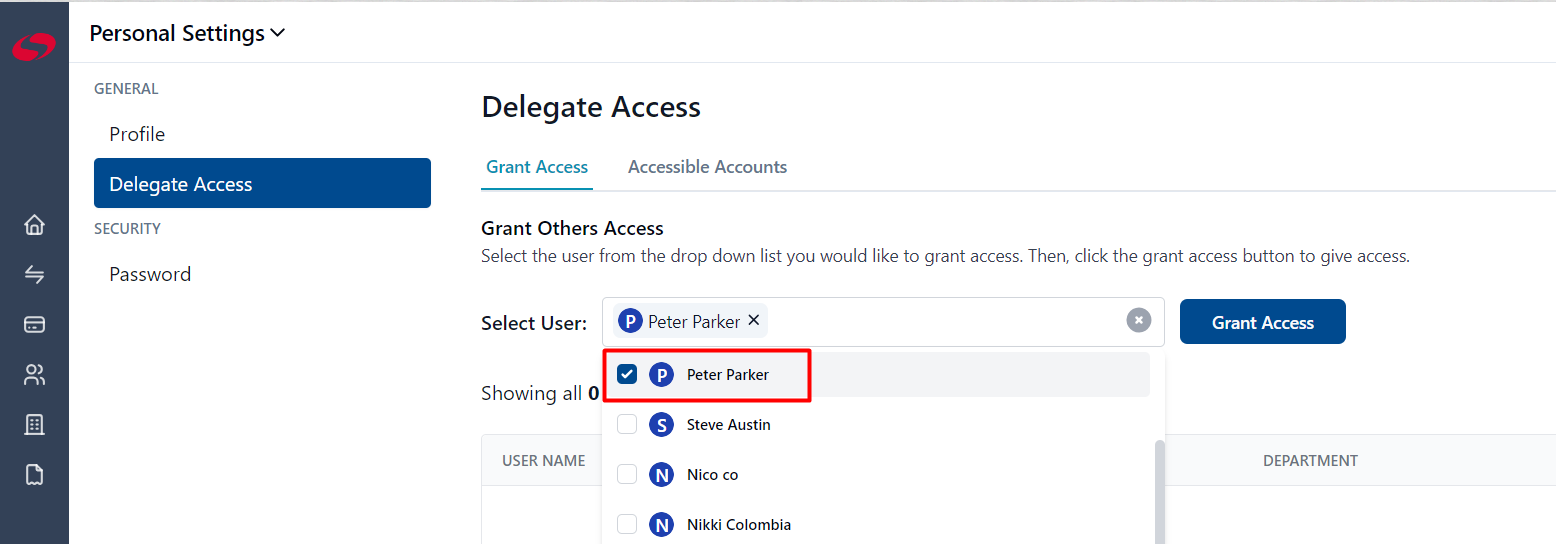The height and width of the screenshot is (544, 1556).
Task: Open Profile settings in left menu
Action: [137, 134]
